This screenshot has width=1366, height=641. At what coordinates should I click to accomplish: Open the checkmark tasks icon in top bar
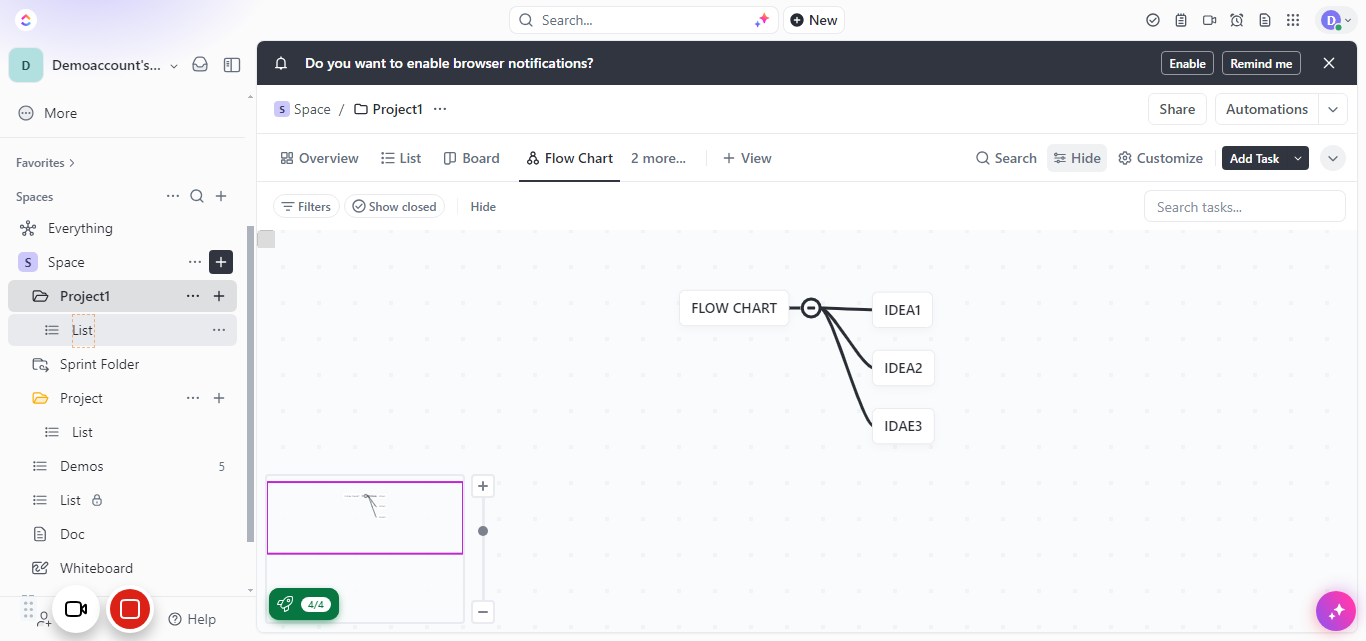[1153, 20]
